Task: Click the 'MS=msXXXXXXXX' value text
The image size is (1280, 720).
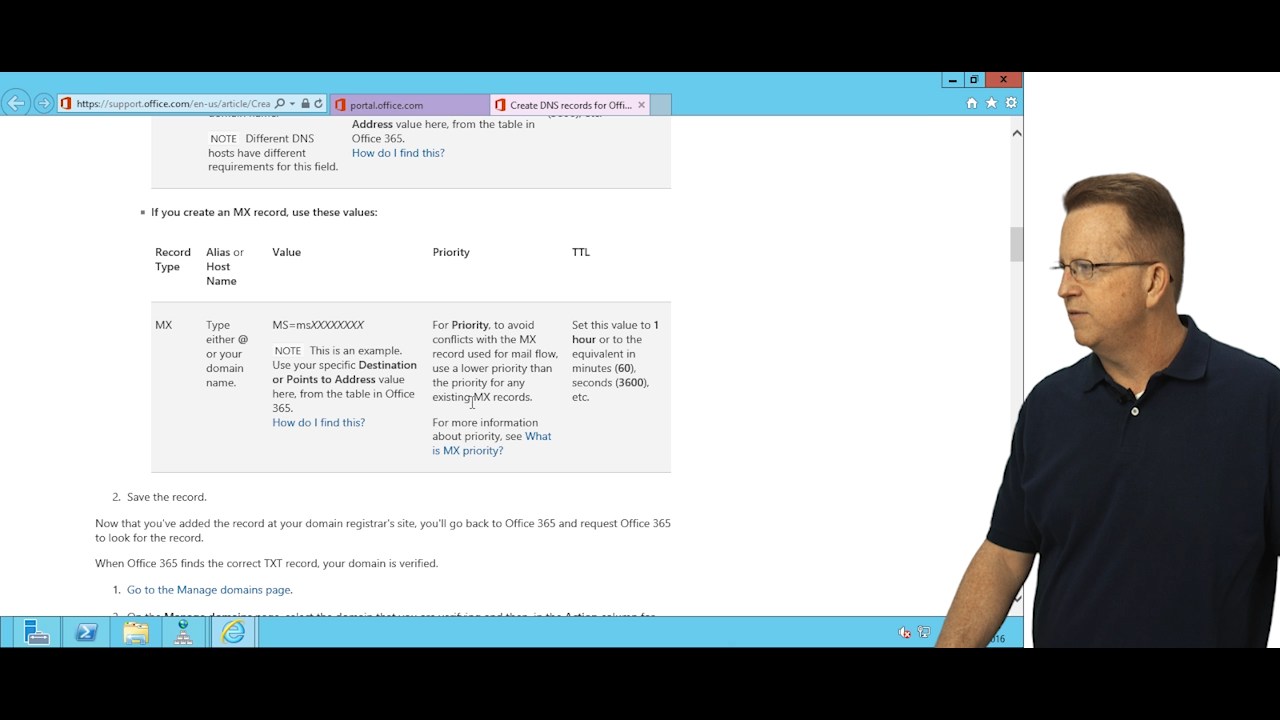Action: point(318,325)
